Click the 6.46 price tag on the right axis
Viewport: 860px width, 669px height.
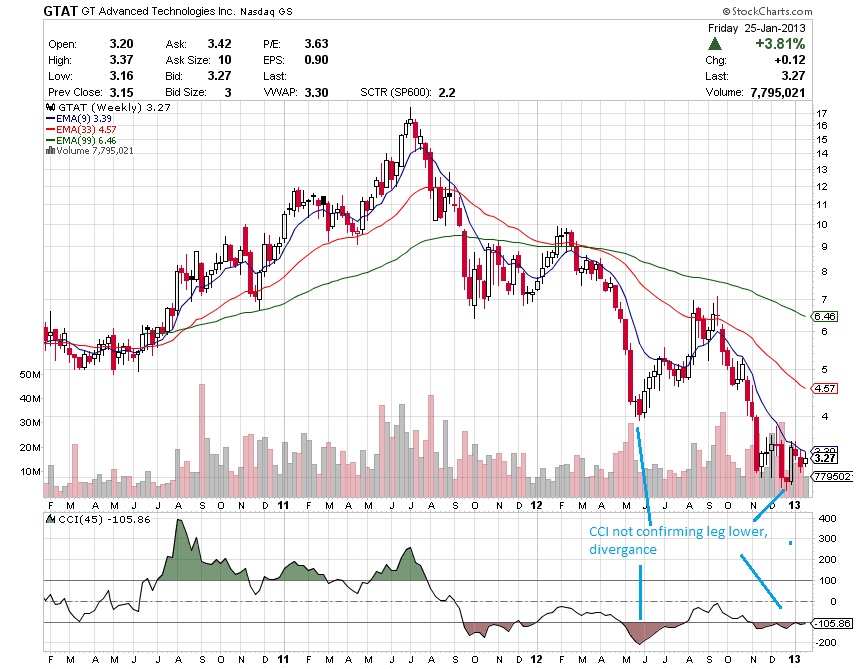click(x=824, y=316)
